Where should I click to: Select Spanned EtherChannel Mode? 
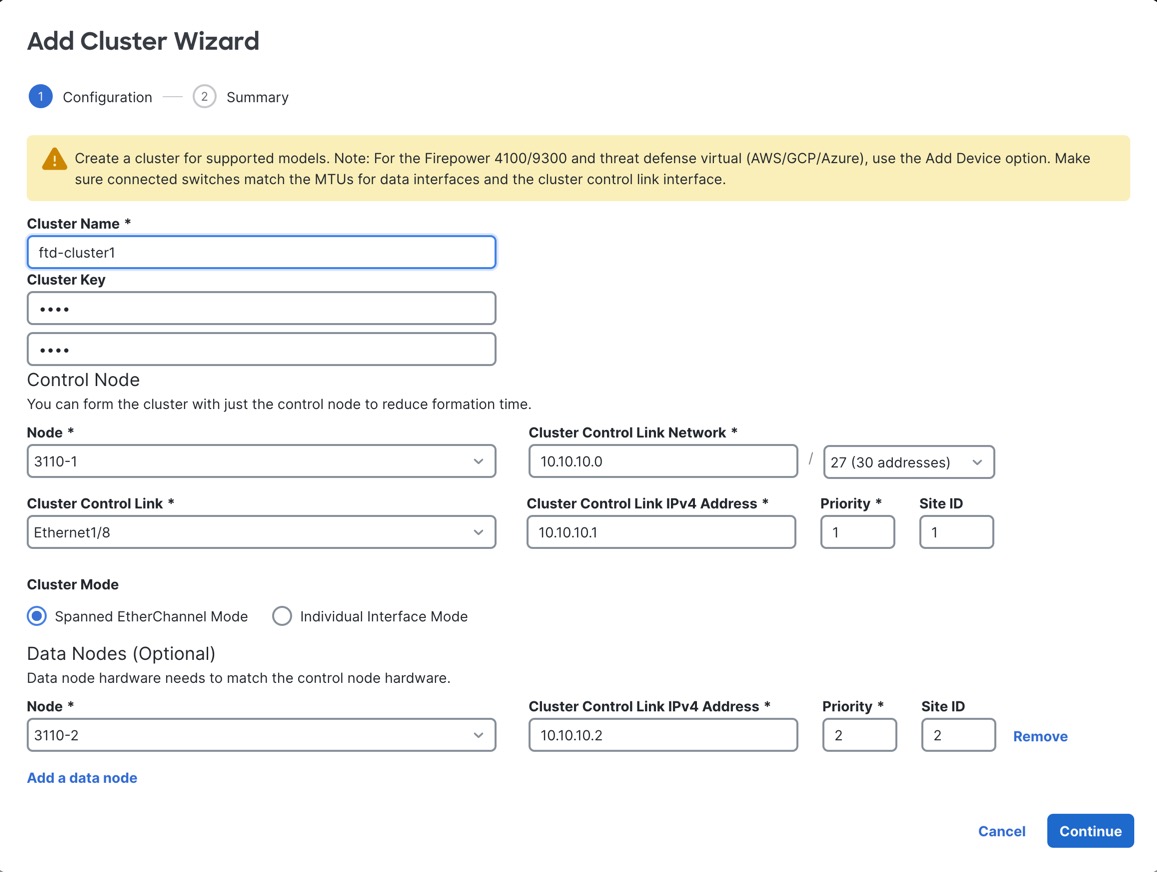click(x=37, y=616)
